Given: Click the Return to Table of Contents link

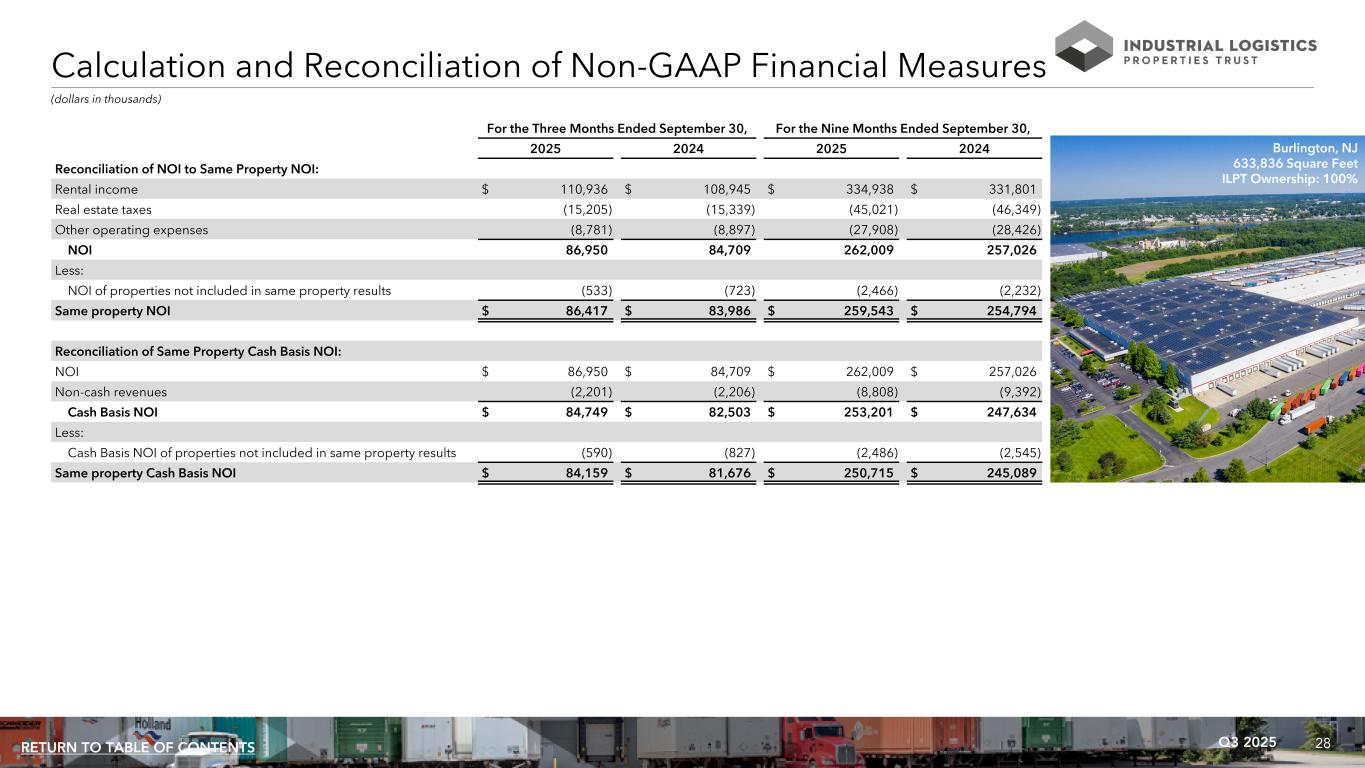Looking at the screenshot, I should (138, 748).
